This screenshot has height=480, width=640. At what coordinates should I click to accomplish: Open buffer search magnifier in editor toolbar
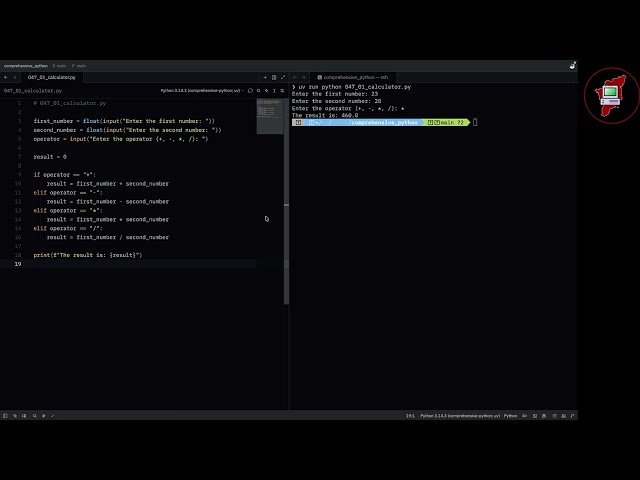coord(258,91)
